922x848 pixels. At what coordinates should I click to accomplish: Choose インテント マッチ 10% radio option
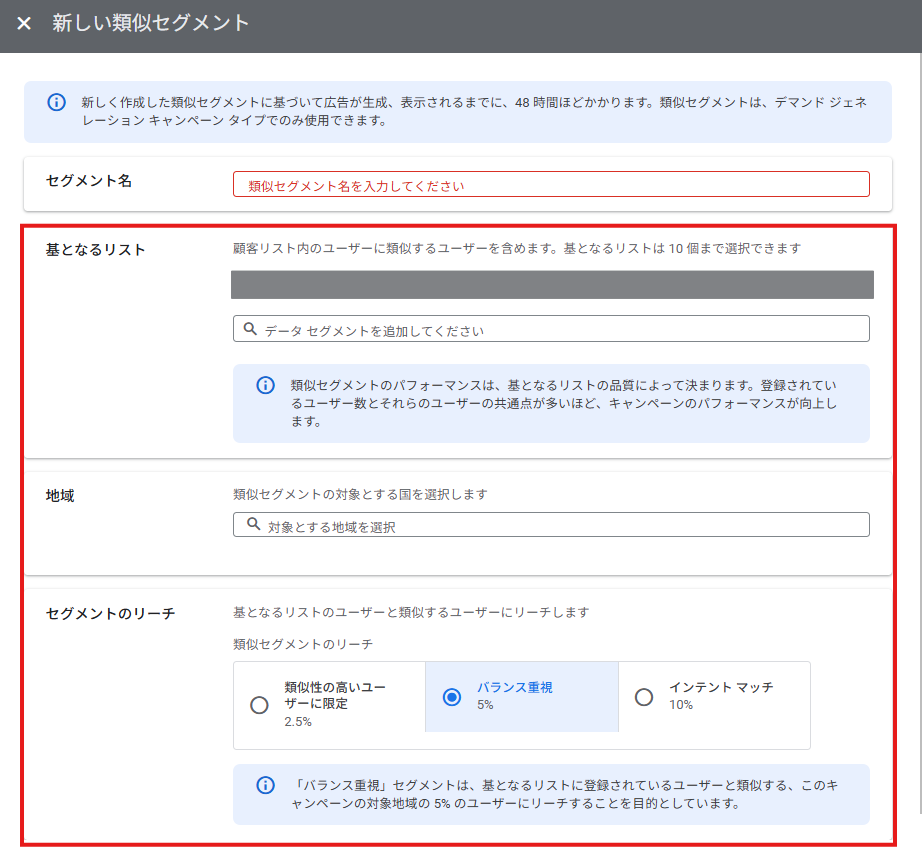tap(644, 697)
